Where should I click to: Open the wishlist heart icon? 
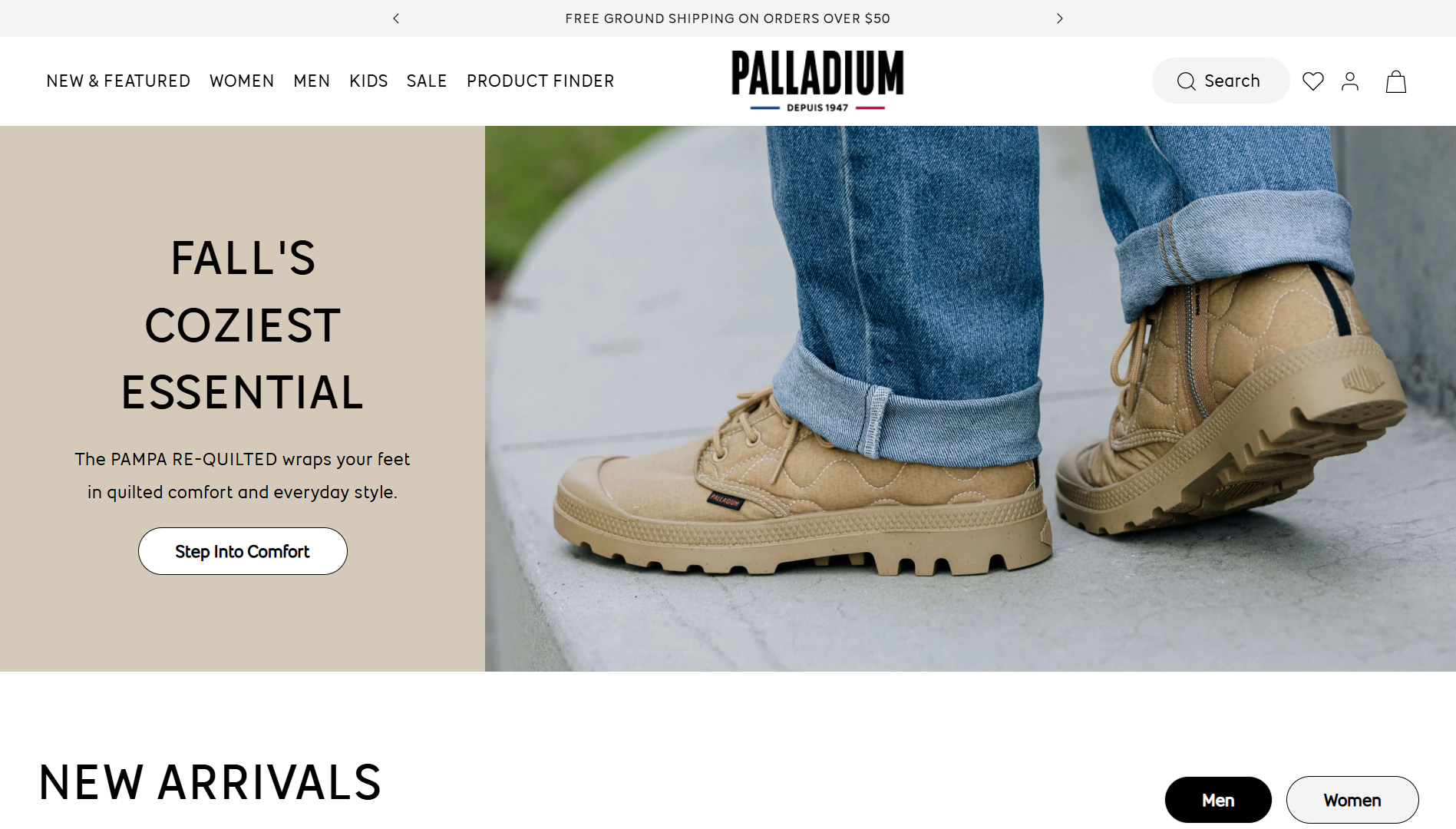[x=1313, y=81]
